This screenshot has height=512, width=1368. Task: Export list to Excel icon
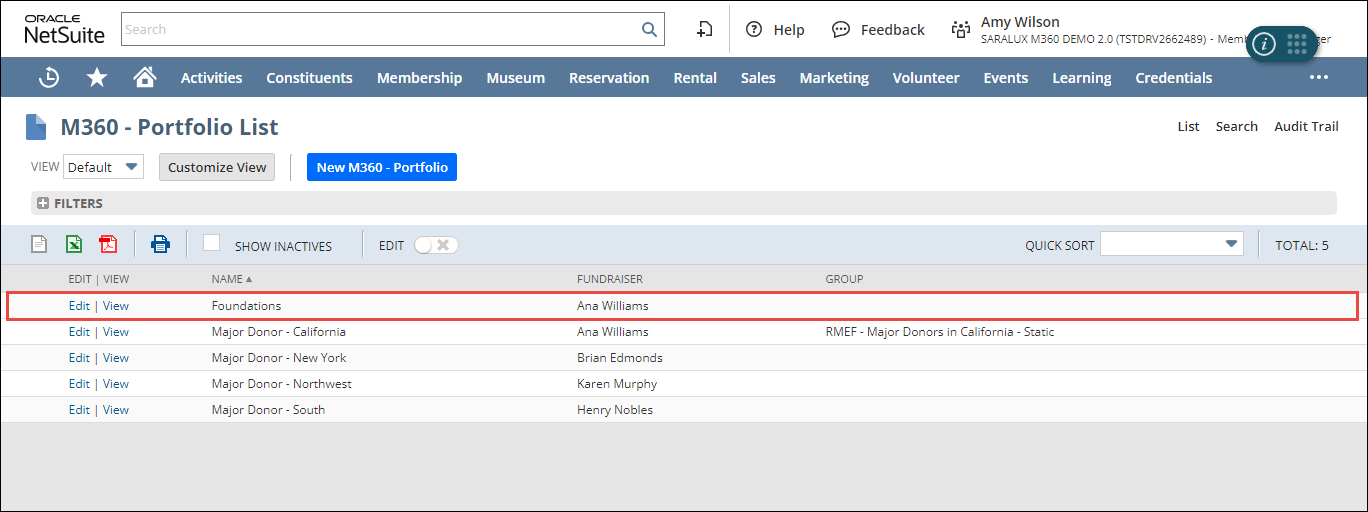(x=74, y=244)
